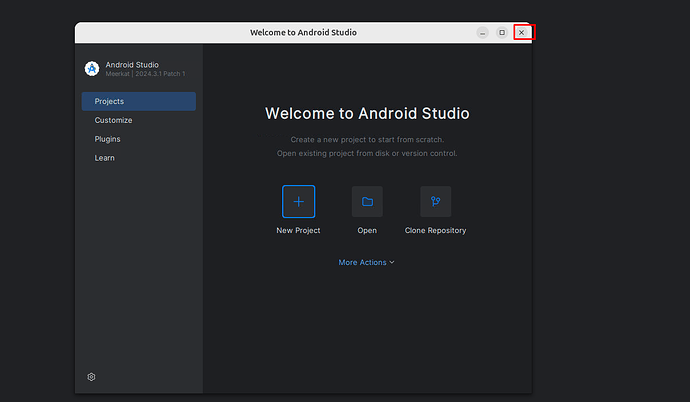Click the window title bar text

coord(303,33)
